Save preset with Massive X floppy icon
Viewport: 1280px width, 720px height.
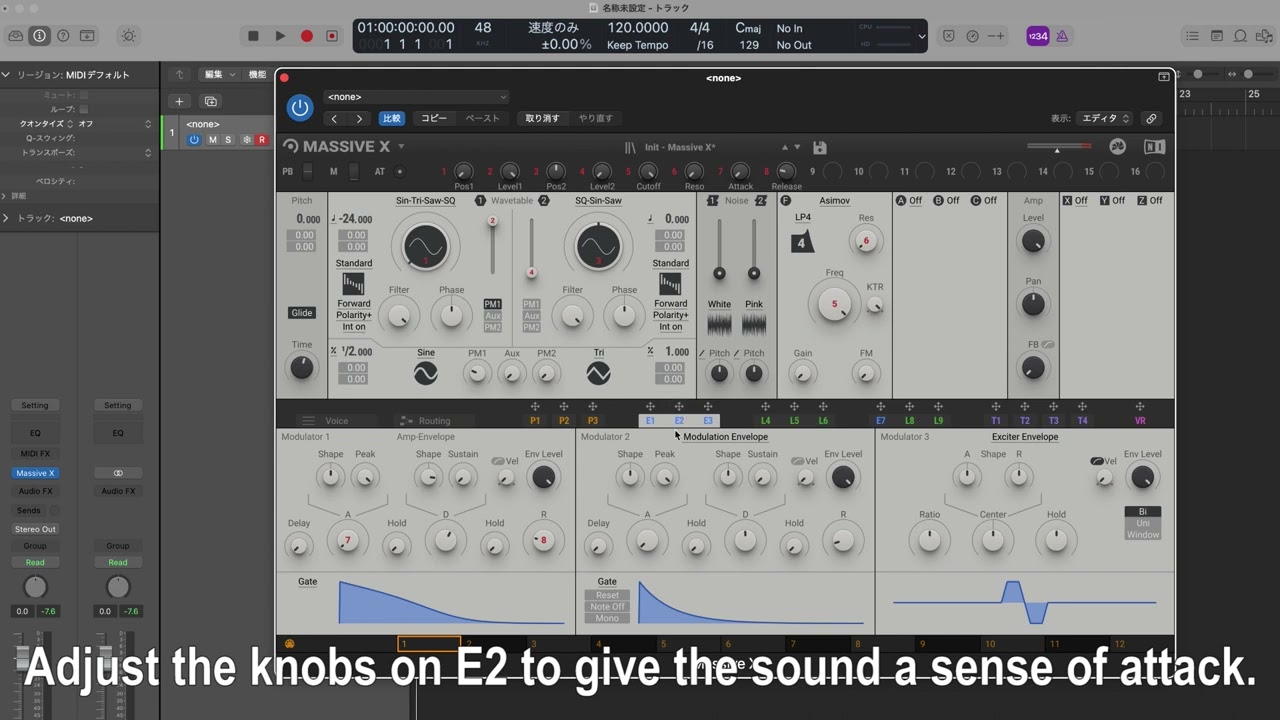[x=819, y=148]
